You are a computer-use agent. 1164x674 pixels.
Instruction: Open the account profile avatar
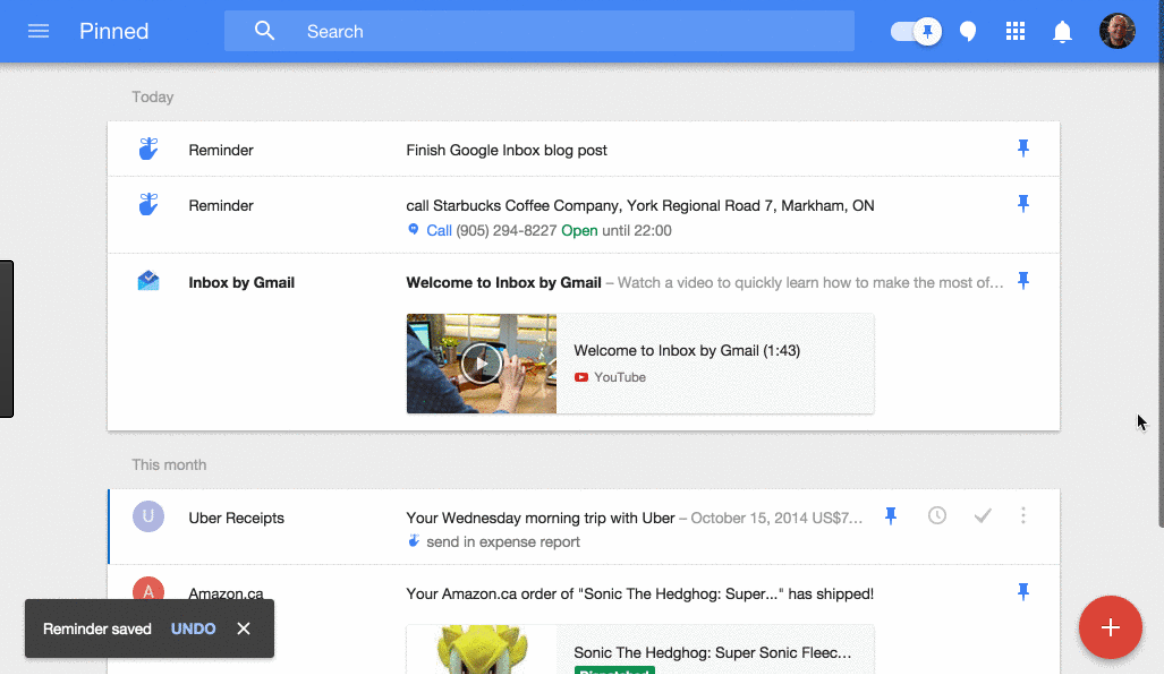click(x=1116, y=31)
